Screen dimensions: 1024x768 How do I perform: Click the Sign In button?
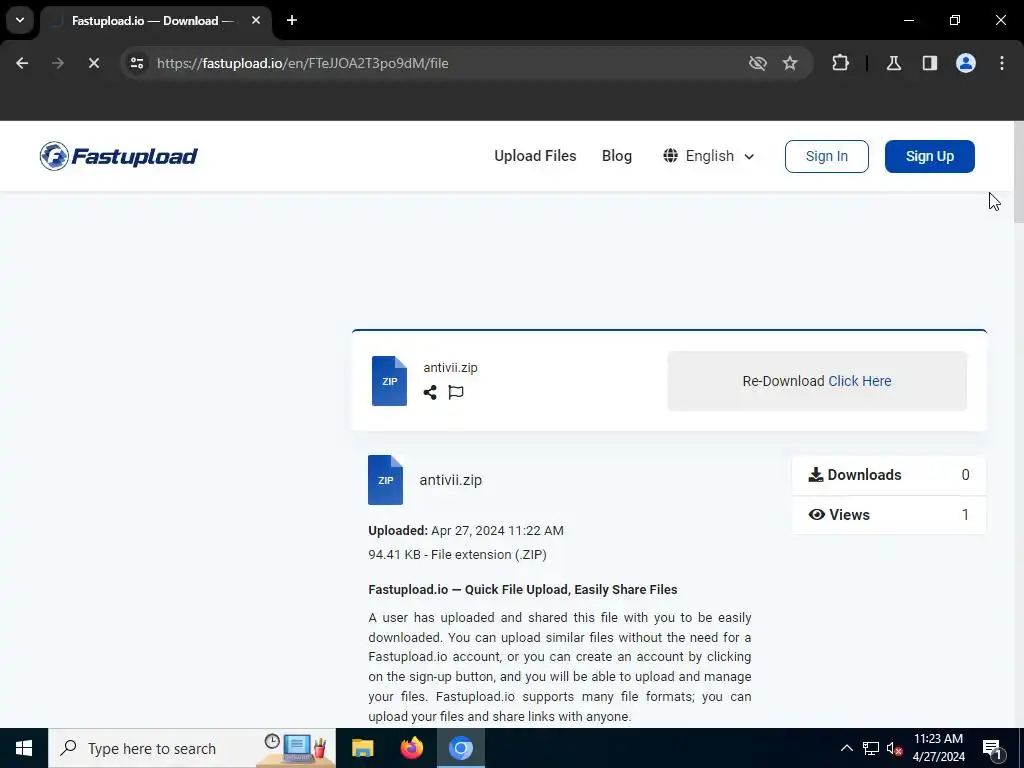tap(827, 156)
